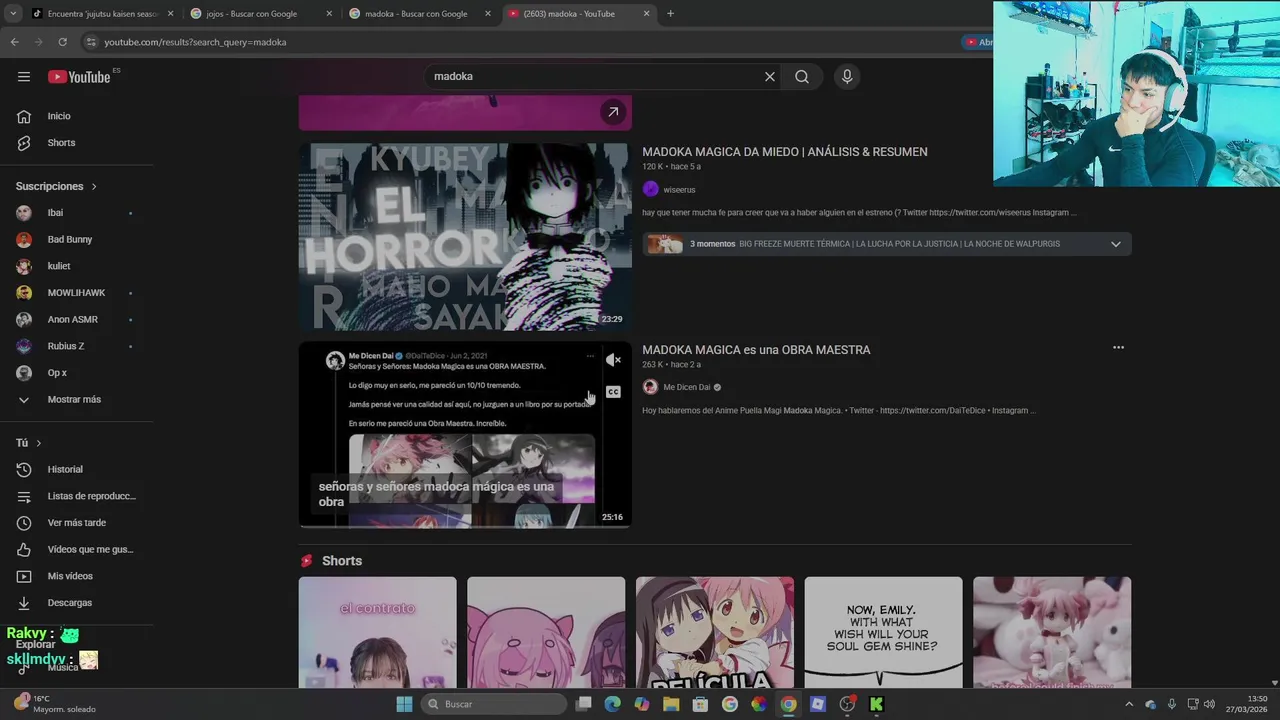The image size is (1280, 720).
Task: Expand the Tú section
Action: tap(29, 443)
